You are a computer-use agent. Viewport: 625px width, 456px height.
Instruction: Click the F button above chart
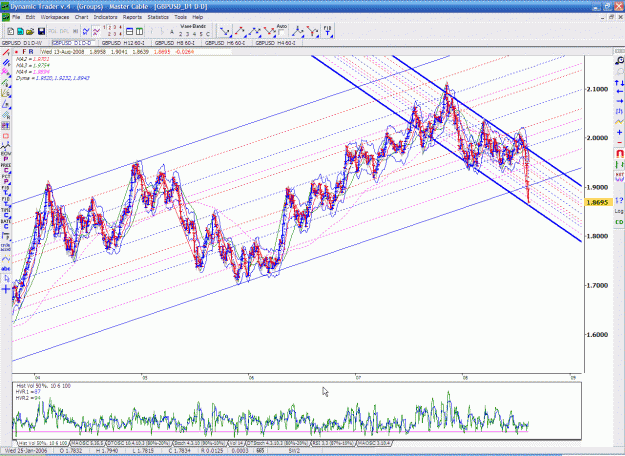point(24,52)
